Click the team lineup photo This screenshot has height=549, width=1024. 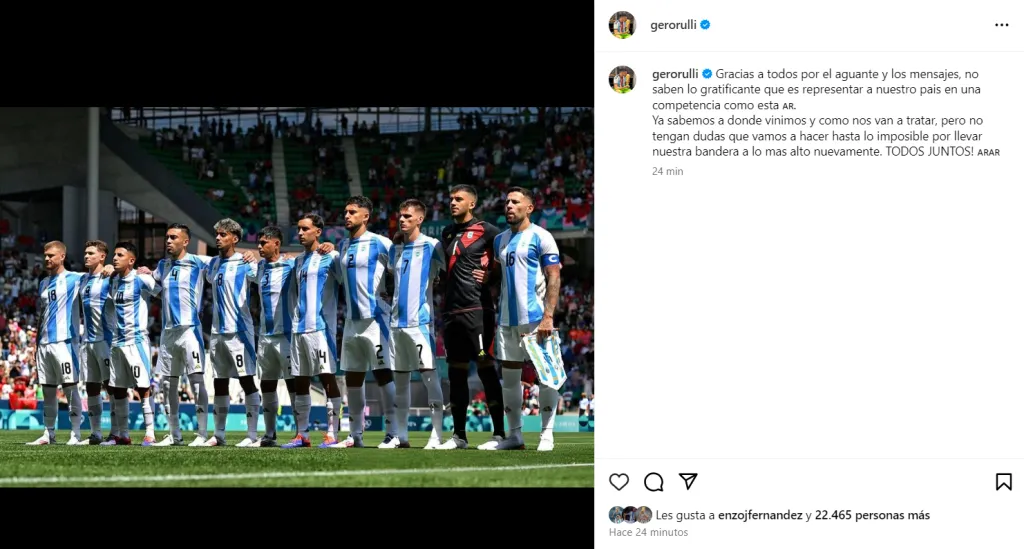pyautogui.click(x=296, y=297)
